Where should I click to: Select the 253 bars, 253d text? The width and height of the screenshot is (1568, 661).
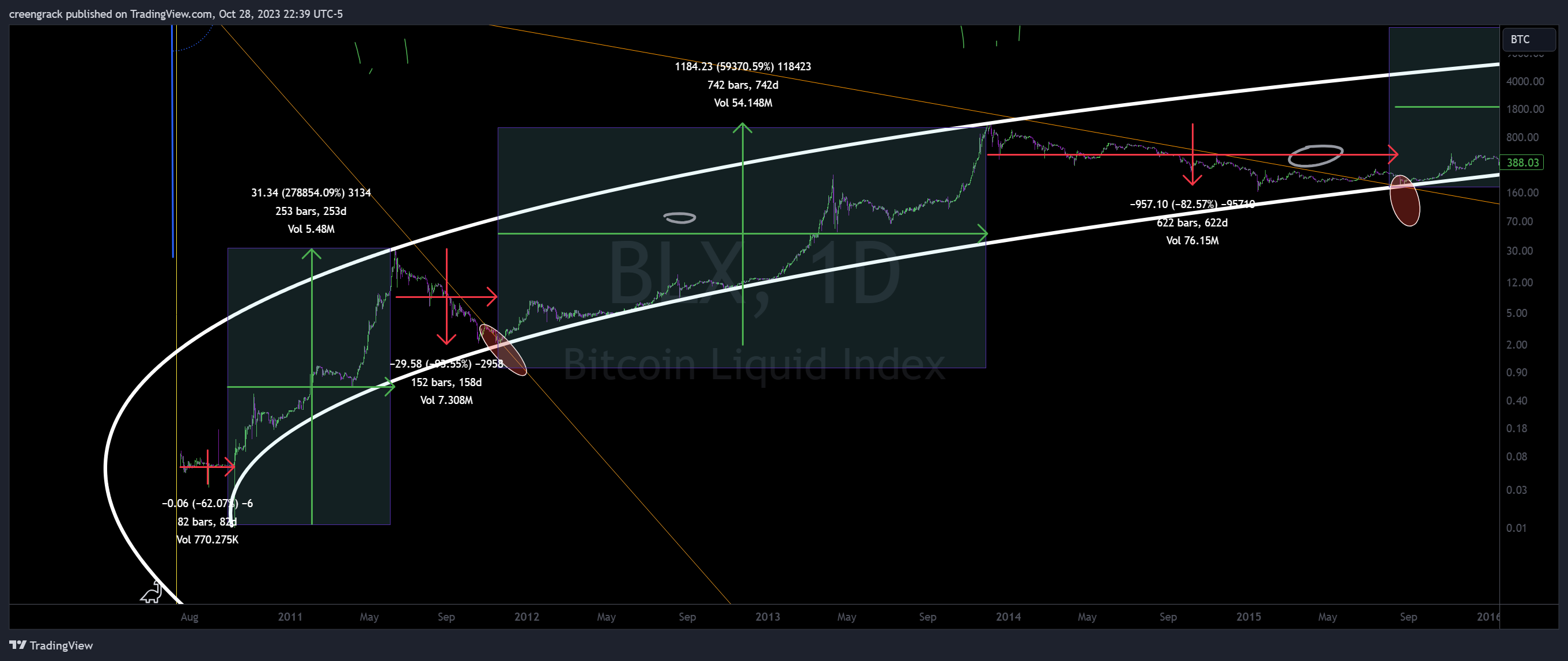click(311, 211)
